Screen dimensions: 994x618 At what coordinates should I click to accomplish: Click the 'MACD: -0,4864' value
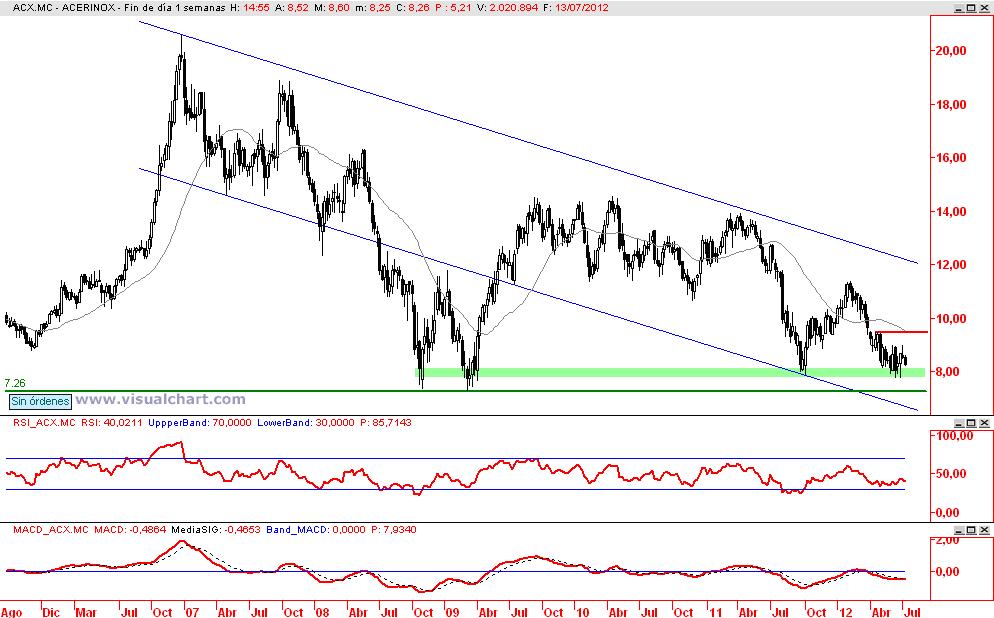pos(131,529)
